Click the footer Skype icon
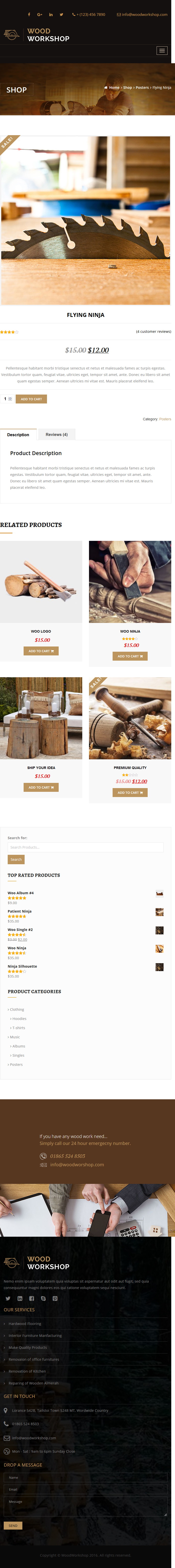Image resolution: width=175 pixels, height=1568 pixels. coord(43,1298)
